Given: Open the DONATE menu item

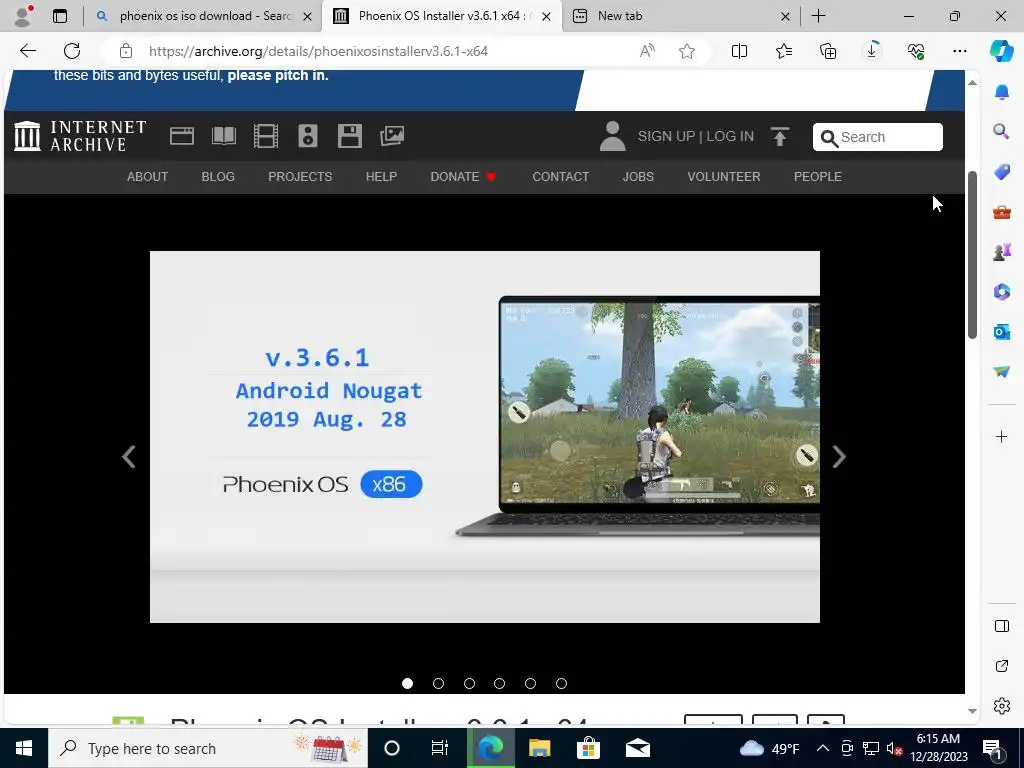Looking at the screenshot, I should pyautogui.click(x=463, y=177).
